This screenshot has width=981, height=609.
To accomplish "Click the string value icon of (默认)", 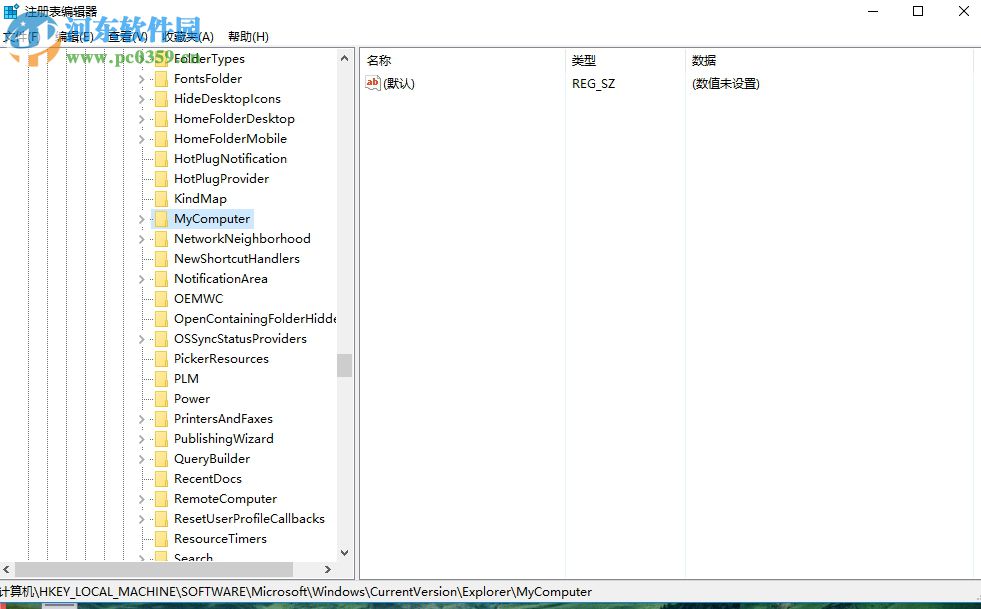I will pyautogui.click(x=373, y=83).
